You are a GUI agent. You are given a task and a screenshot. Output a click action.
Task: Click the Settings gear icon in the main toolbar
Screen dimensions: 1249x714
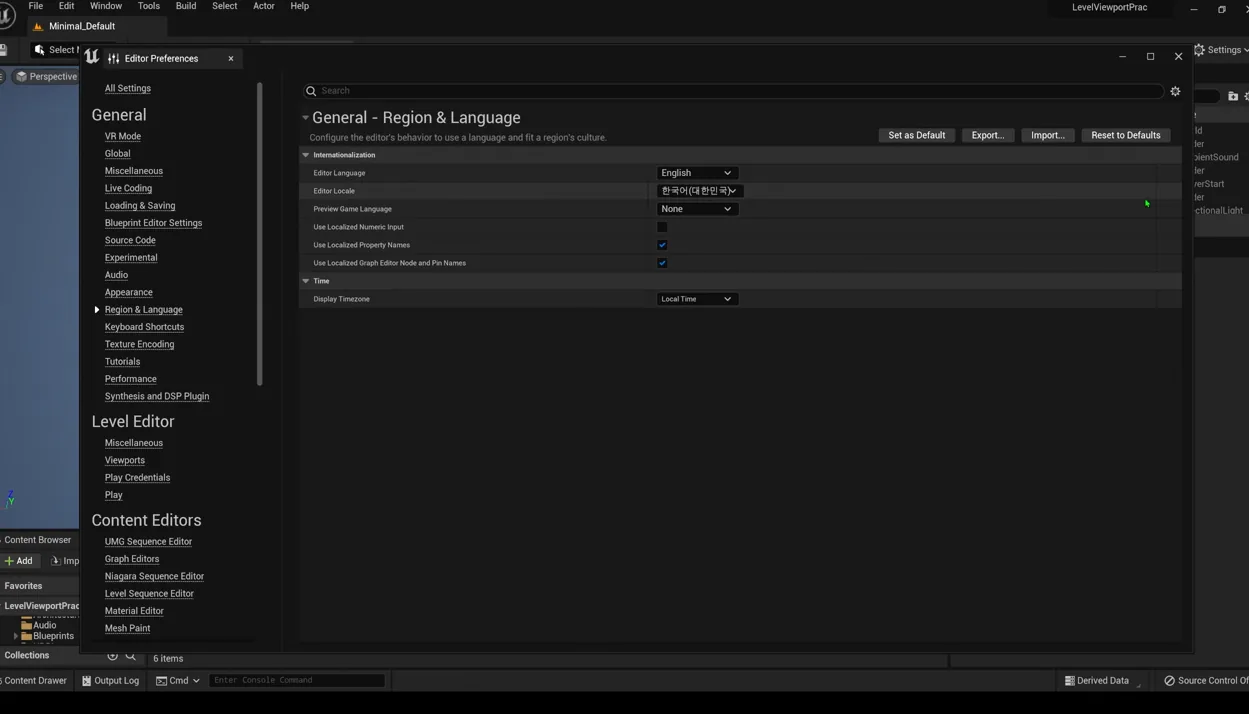1200,50
